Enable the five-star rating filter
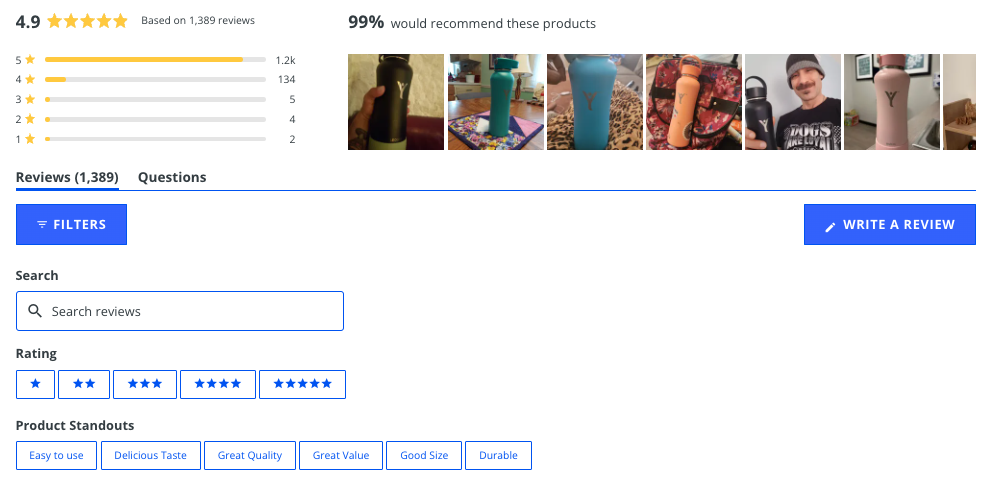The width and height of the screenshot is (1000, 497). [x=302, y=384]
